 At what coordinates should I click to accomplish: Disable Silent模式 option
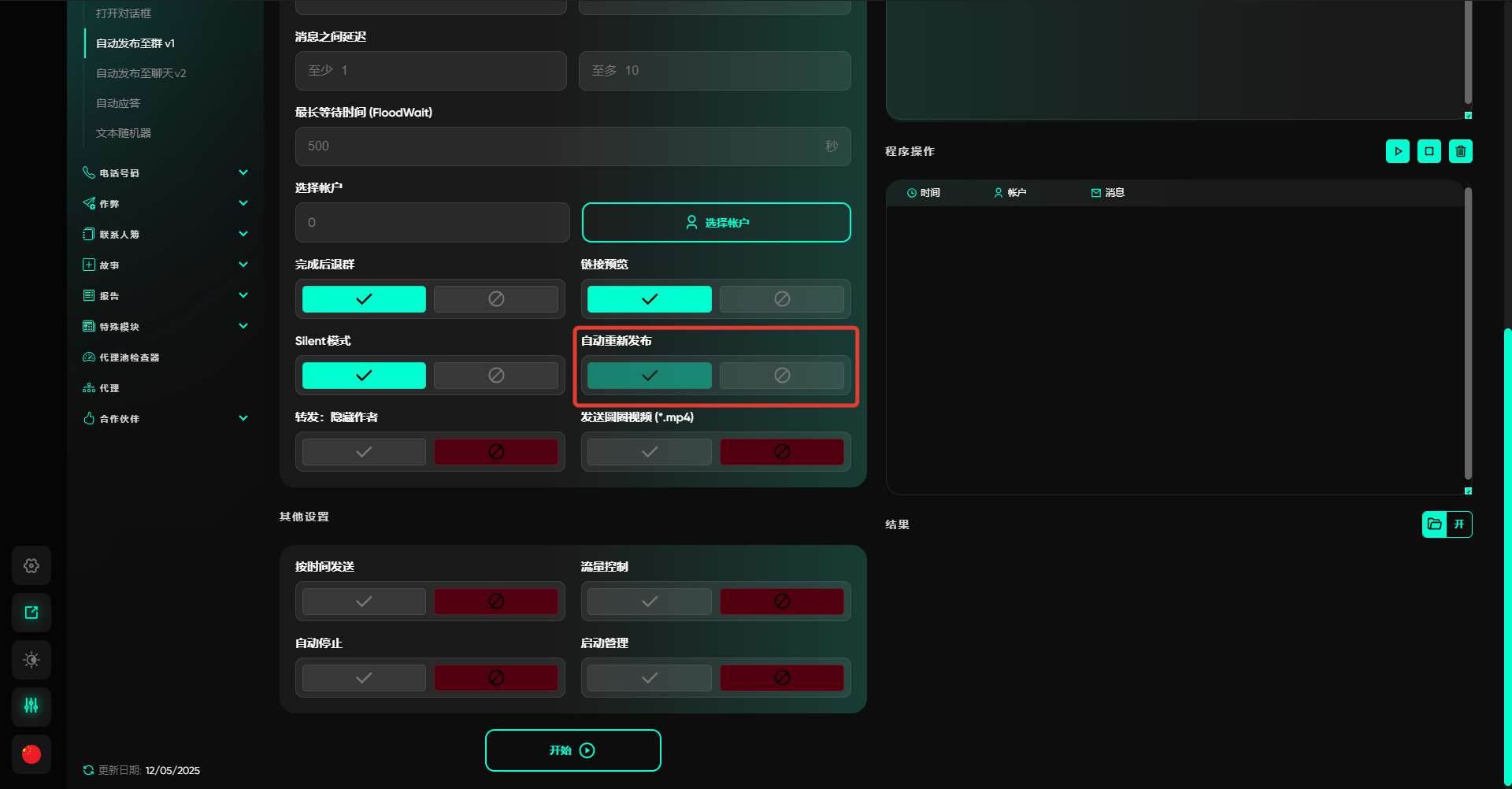tap(495, 376)
